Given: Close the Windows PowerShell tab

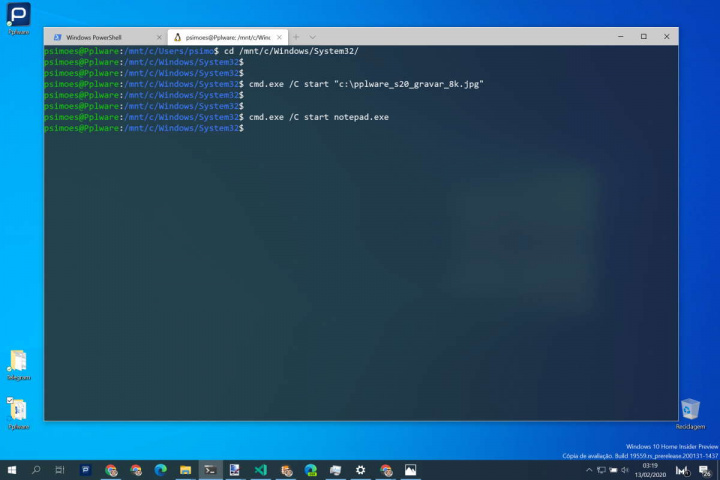Looking at the screenshot, I should click(159, 36).
